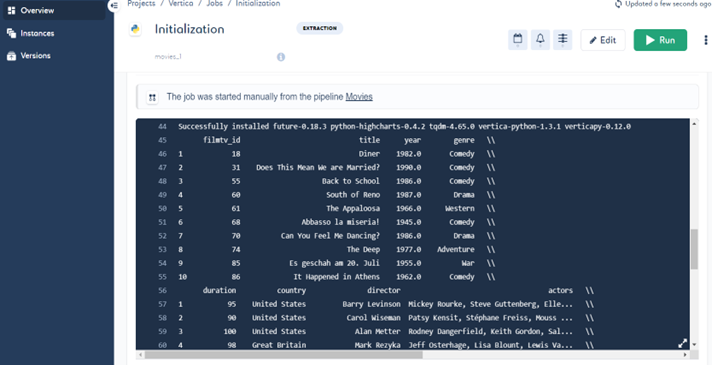
Task: Click the Instances stacked icon
Action: click(11, 33)
